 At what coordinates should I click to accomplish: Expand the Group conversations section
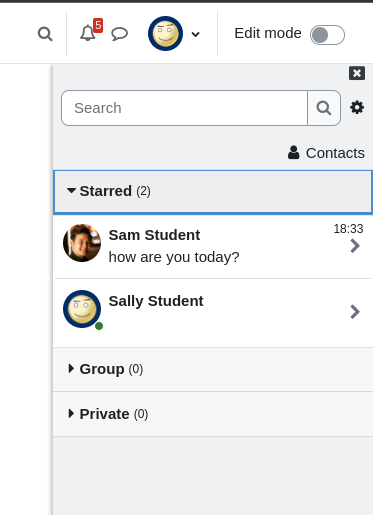point(213,369)
